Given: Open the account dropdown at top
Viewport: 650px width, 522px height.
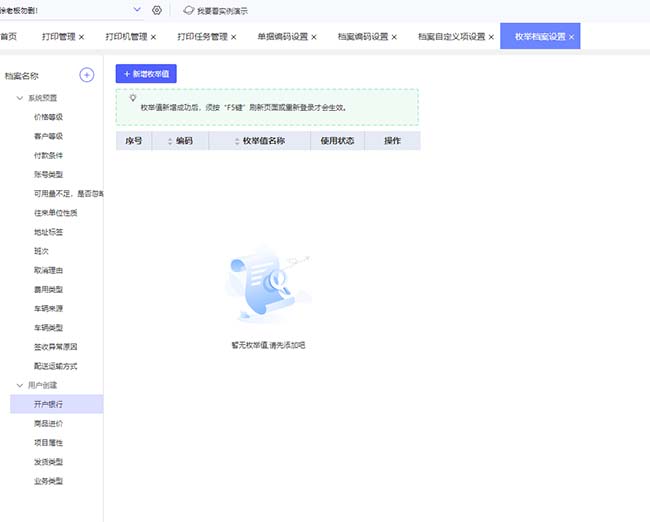Looking at the screenshot, I should pos(137,10).
